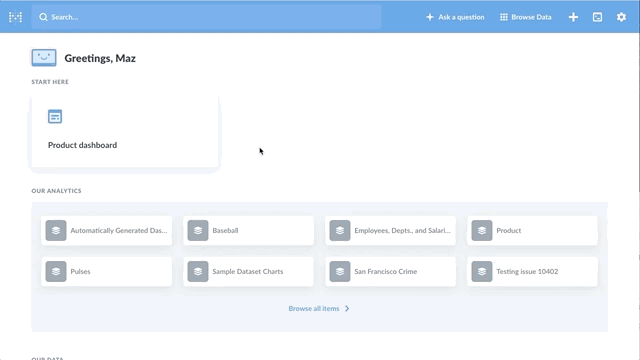The width and height of the screenshot is (640, 360).
Task: Click the plus create-new icon
Action: [573, 17]
